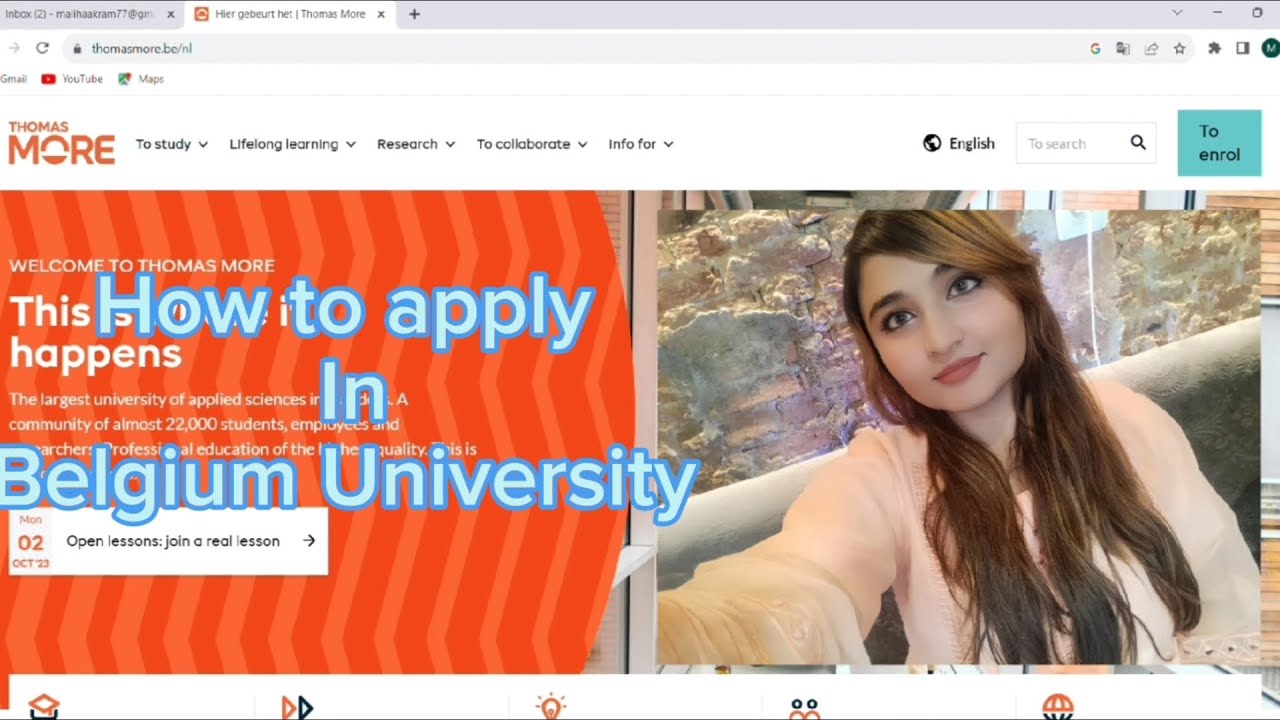
Task: Click the globe language icon
Action: tap(932, 143)
